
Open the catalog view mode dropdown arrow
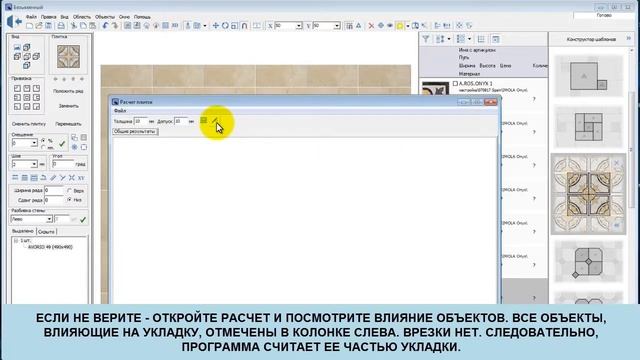pyautogui.click(x=469, y=39)
